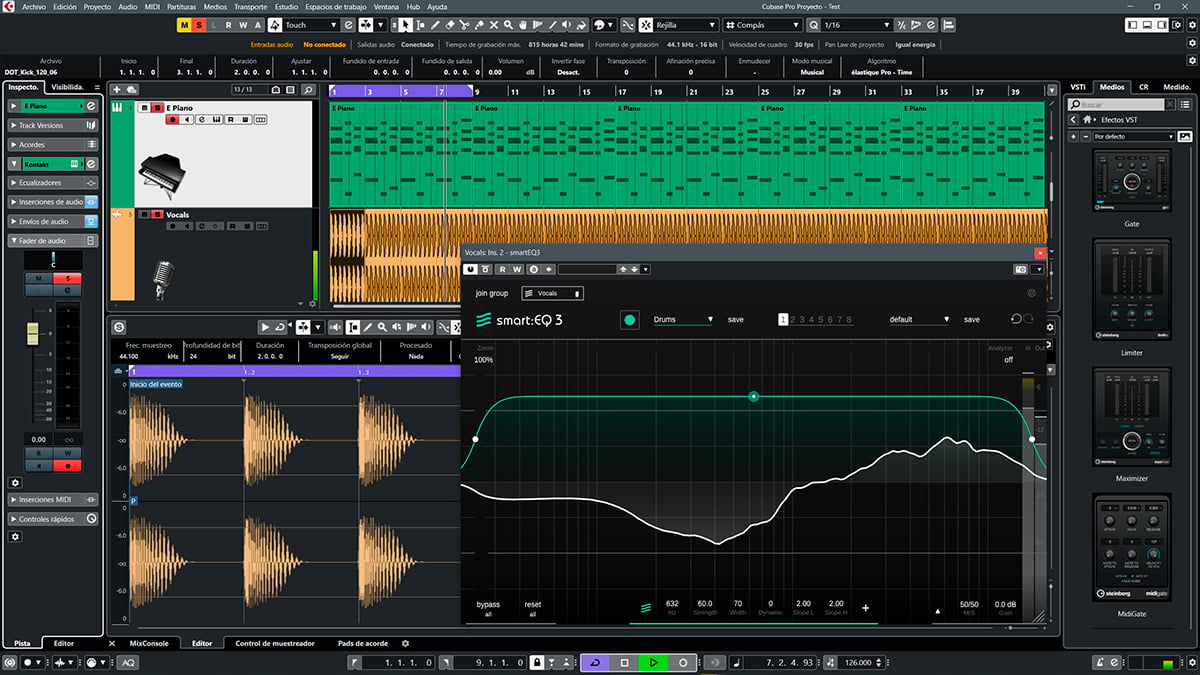Select smart:EQ state slot 1
This screenshot has height=675, width=1200.
tap(784, 320)
